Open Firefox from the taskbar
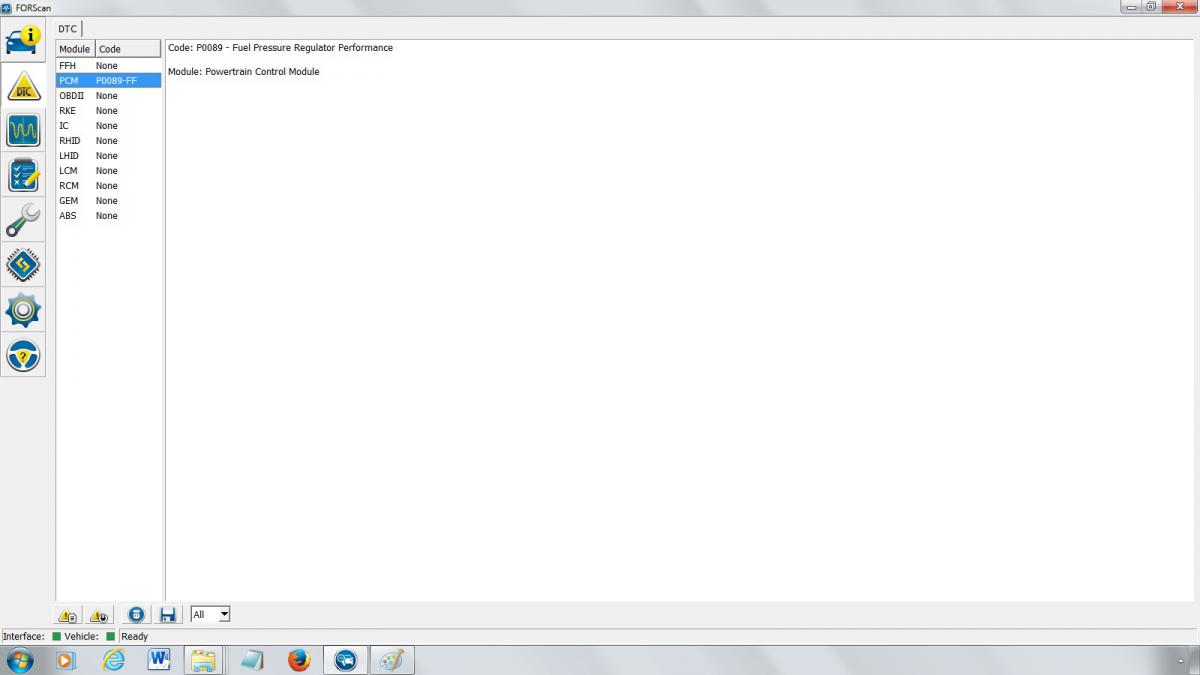 [298, 660]
